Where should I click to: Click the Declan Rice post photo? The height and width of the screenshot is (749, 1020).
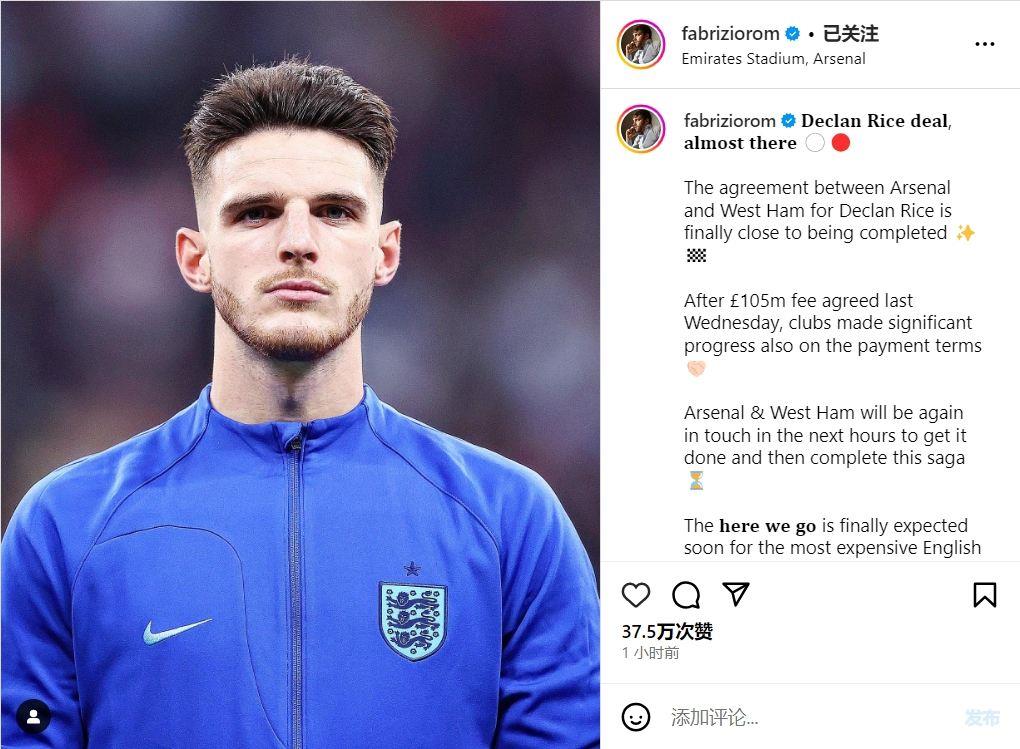(x=300, y=375)
